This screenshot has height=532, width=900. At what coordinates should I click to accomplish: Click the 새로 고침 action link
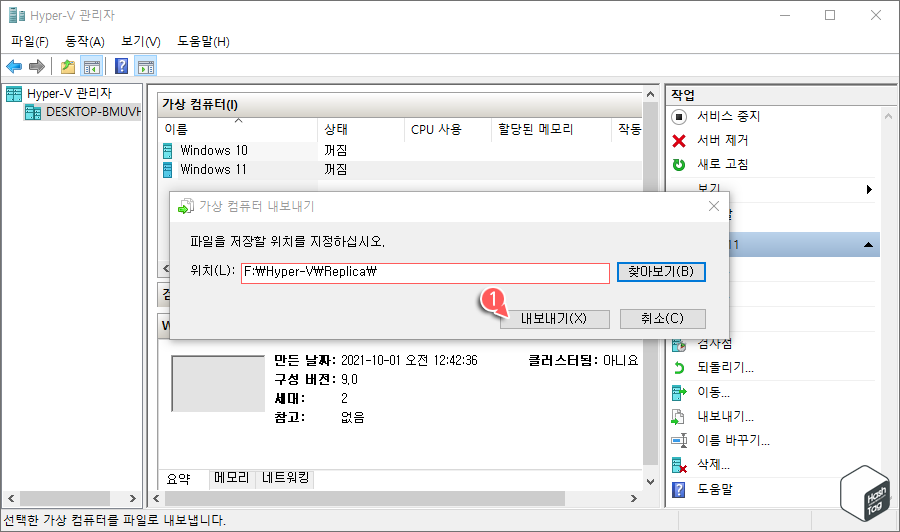723,165
